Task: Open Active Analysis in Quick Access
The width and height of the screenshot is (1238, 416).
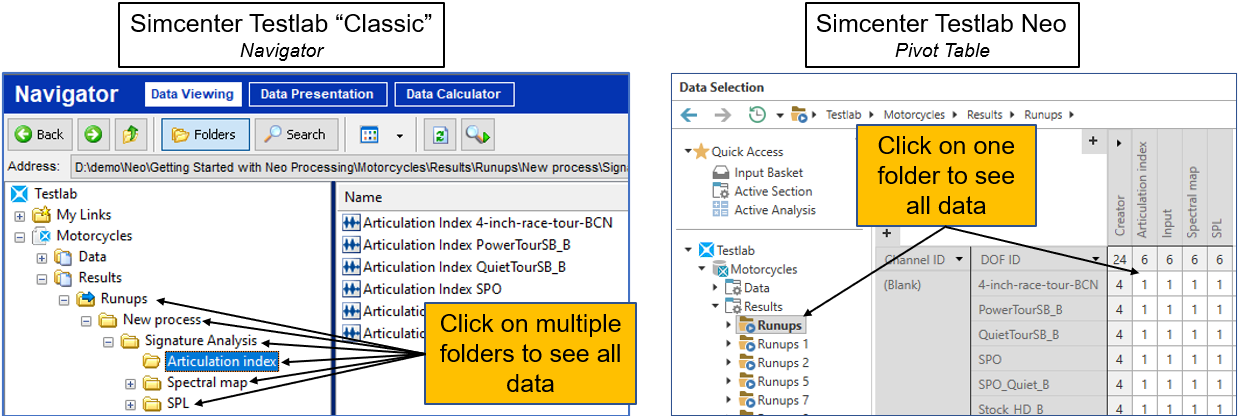Action: tap(774, 210)
